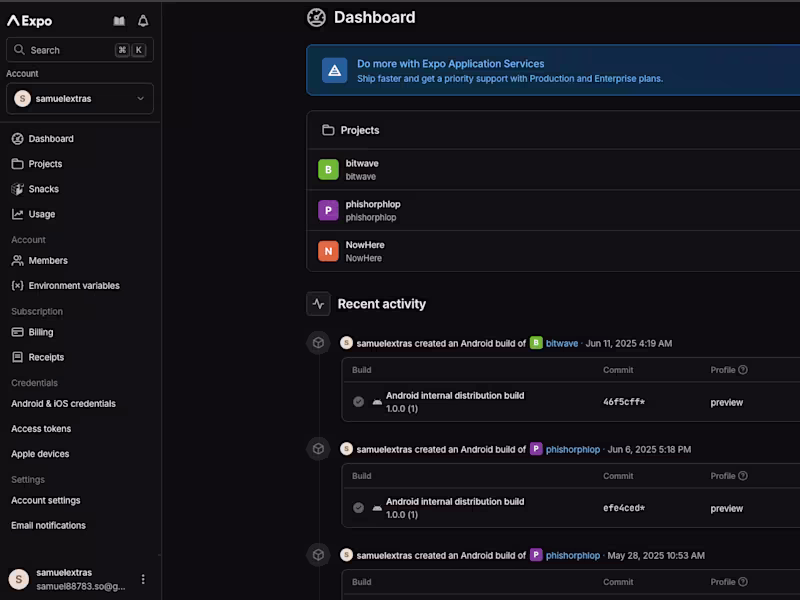Viewport: 800px width, 600px height.
Task: Open Apple devices page
Action: [40, 454]
